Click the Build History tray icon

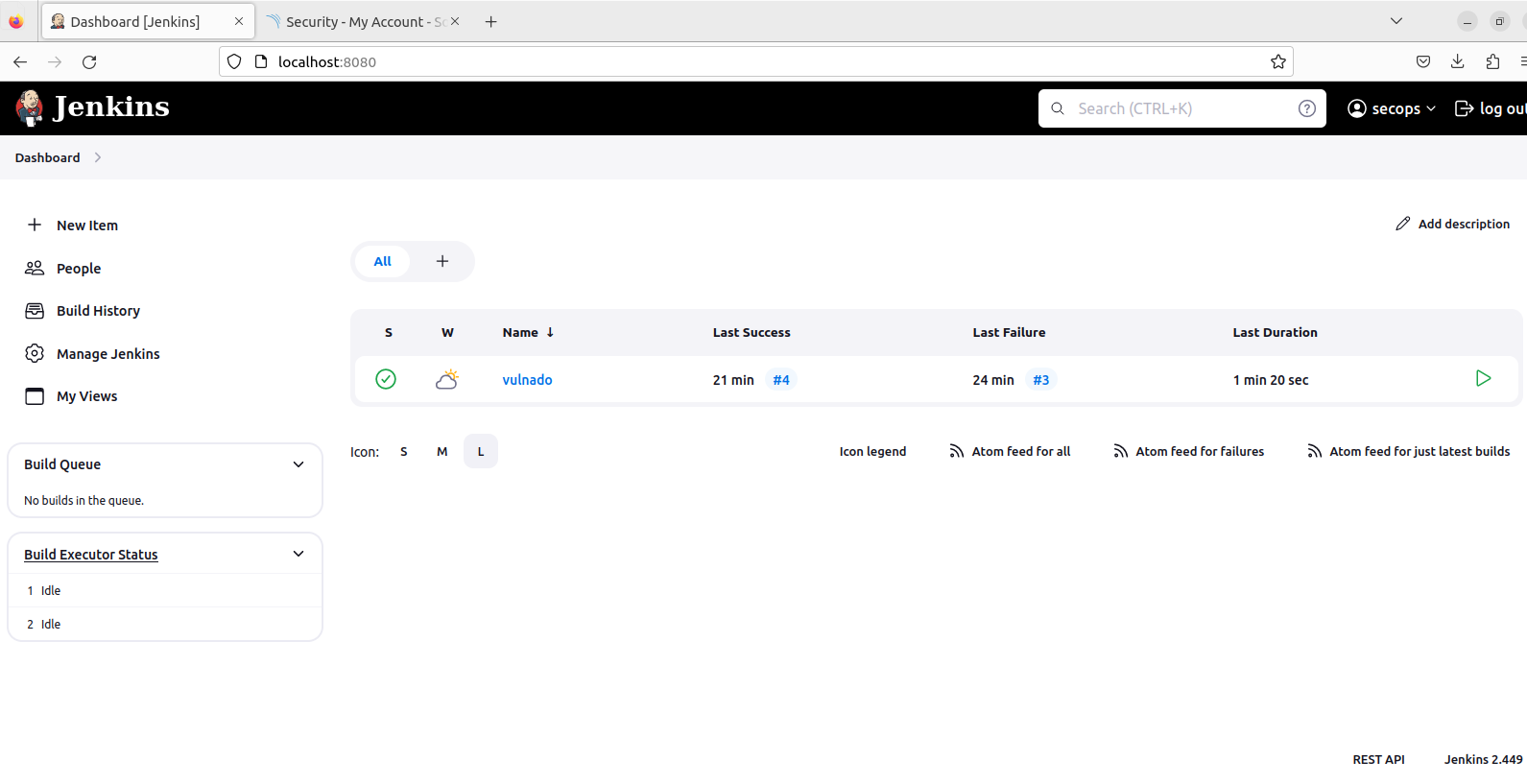35,311
